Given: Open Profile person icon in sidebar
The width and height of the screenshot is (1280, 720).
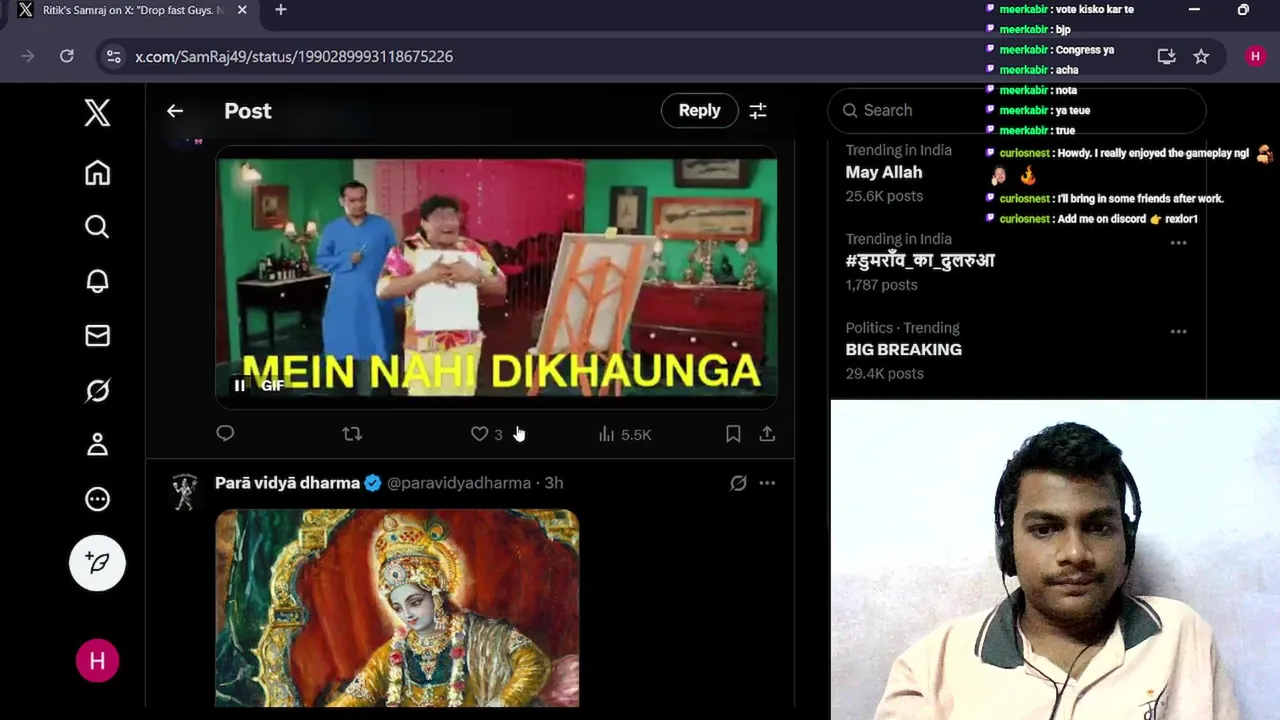Looking at the screenshot, I should [97, 444].
